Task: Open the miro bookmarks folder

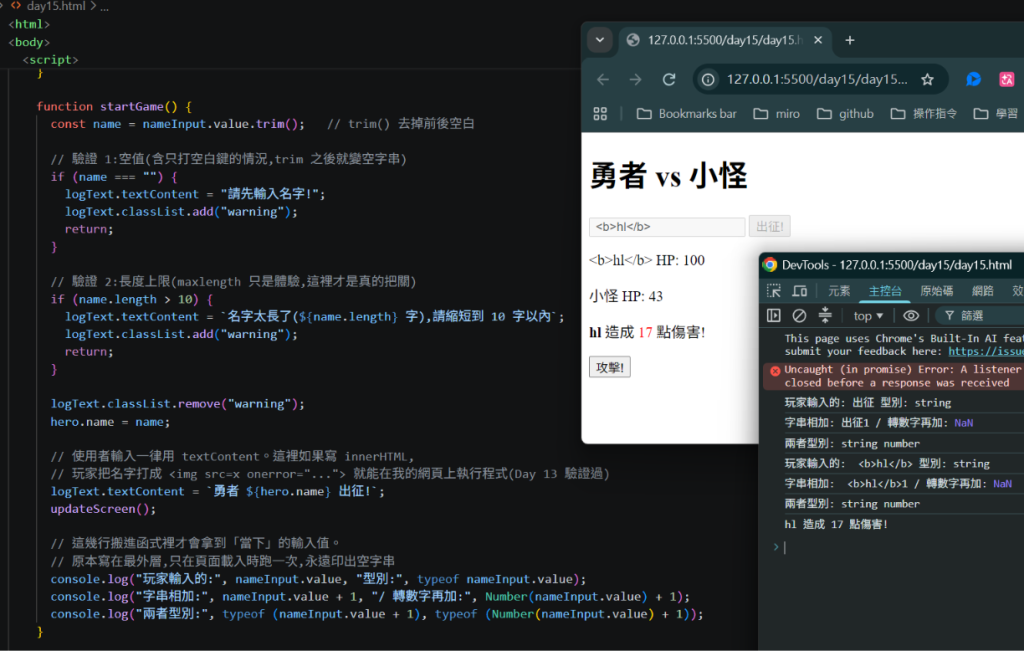Action: pyautogui.click(x=776, y=114)
